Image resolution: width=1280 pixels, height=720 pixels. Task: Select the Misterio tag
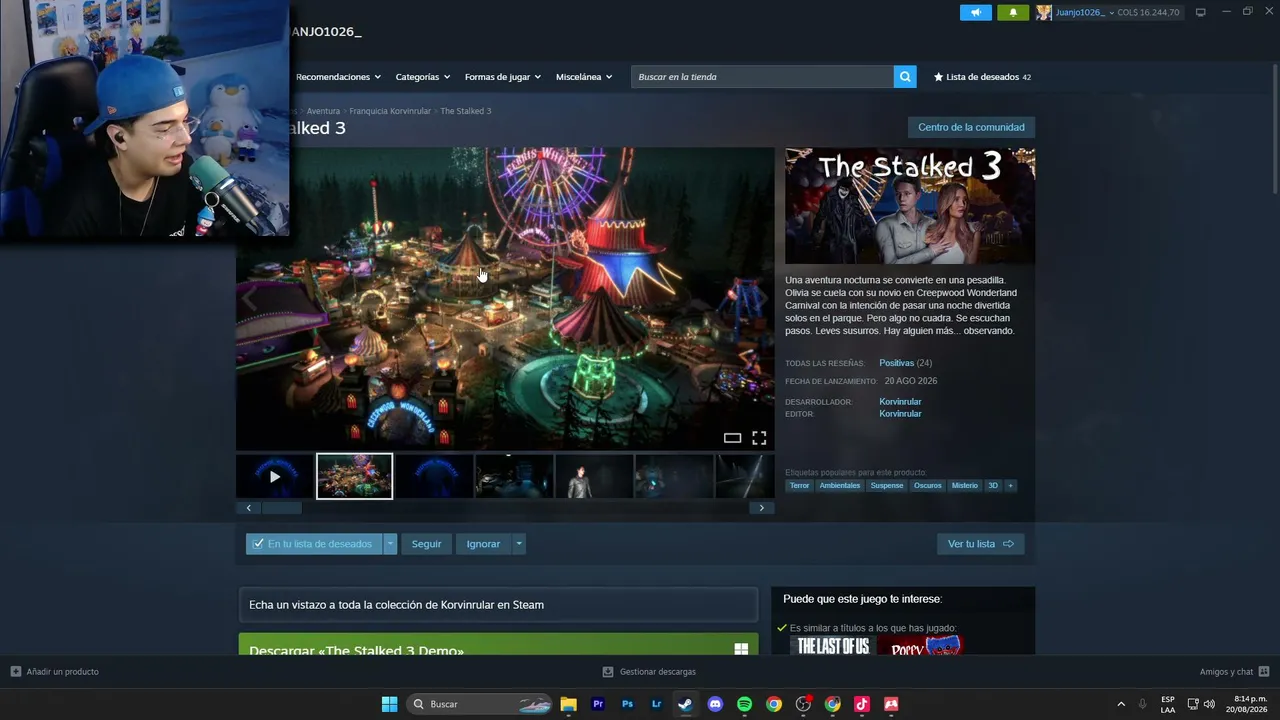tap(965, 486)
